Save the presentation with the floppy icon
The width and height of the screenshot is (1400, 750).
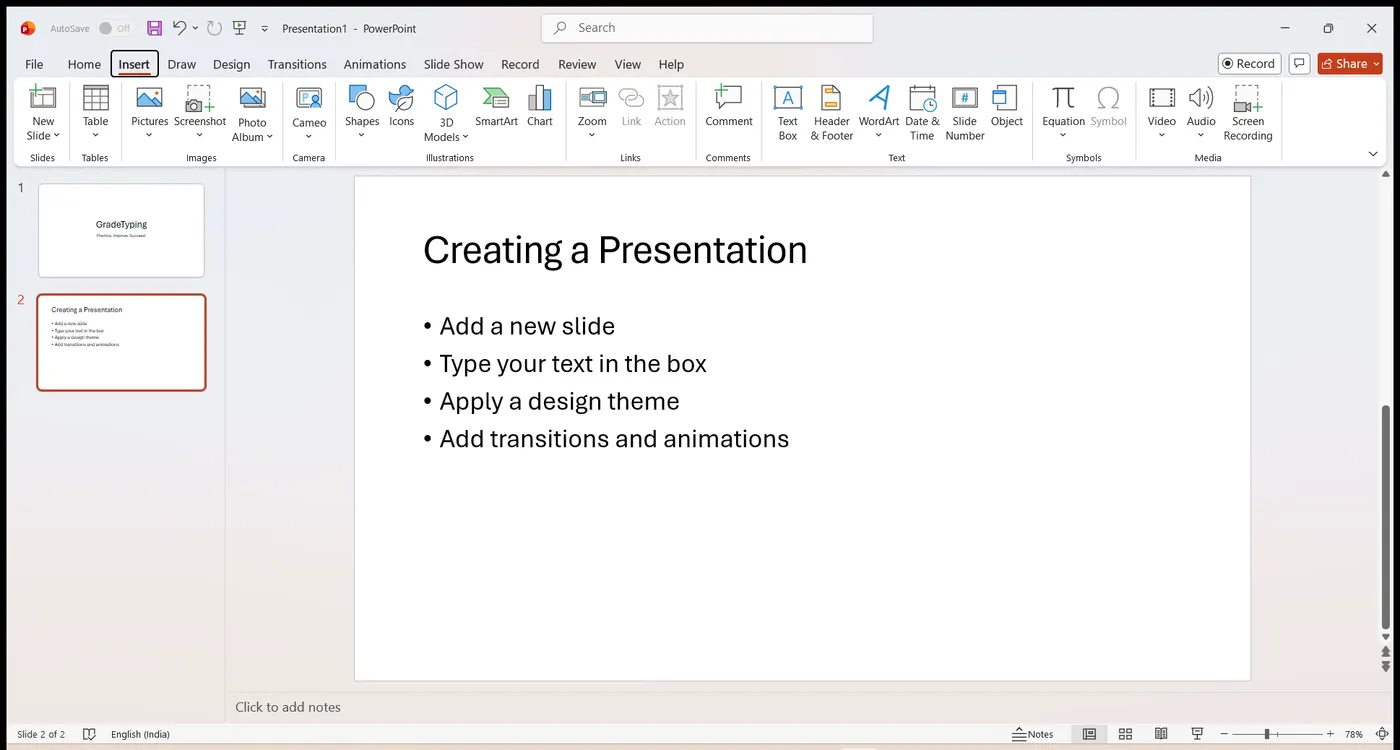(154, 28)
